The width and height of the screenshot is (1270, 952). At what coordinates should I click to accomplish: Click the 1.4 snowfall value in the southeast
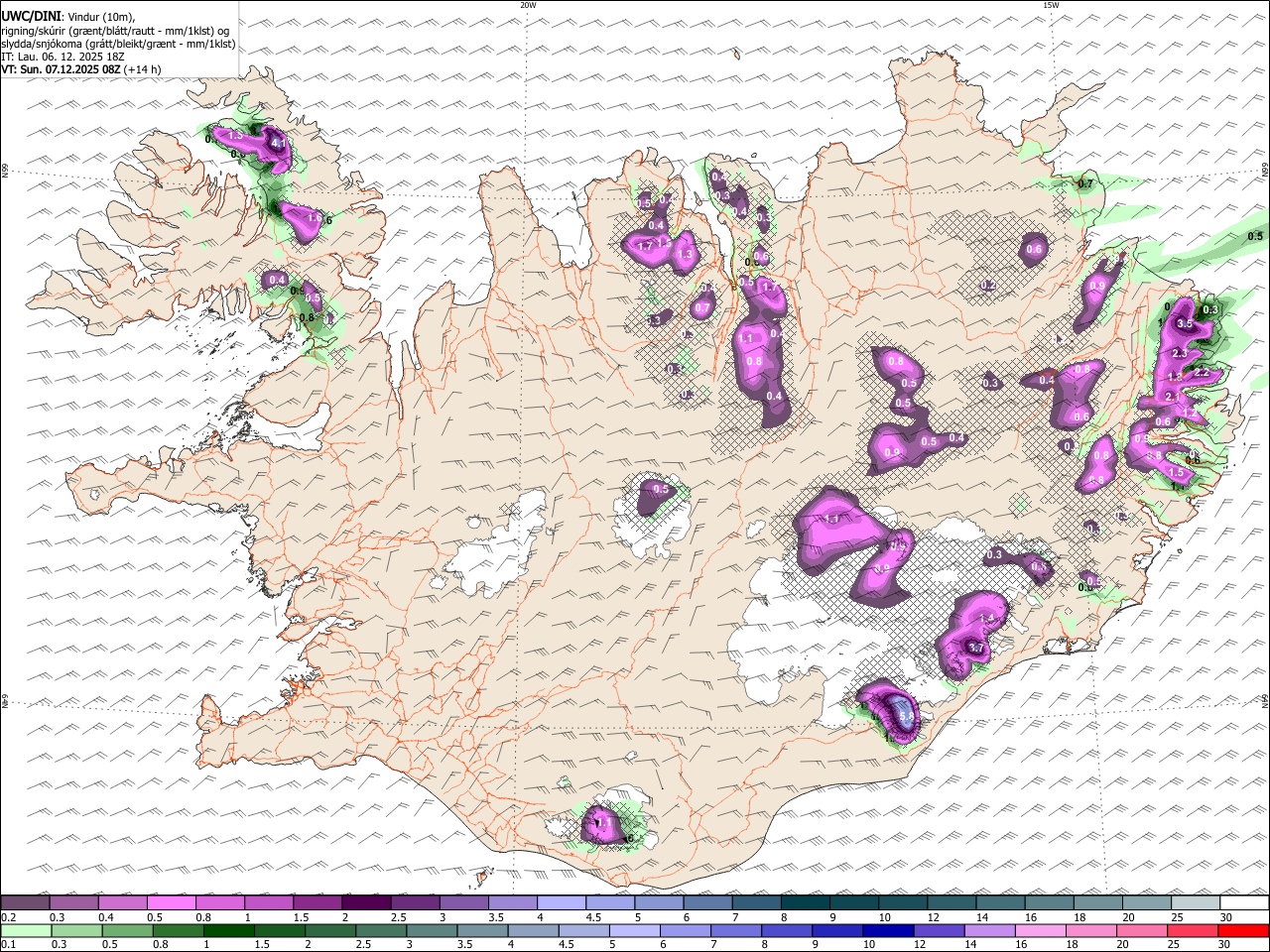point(986,619)
